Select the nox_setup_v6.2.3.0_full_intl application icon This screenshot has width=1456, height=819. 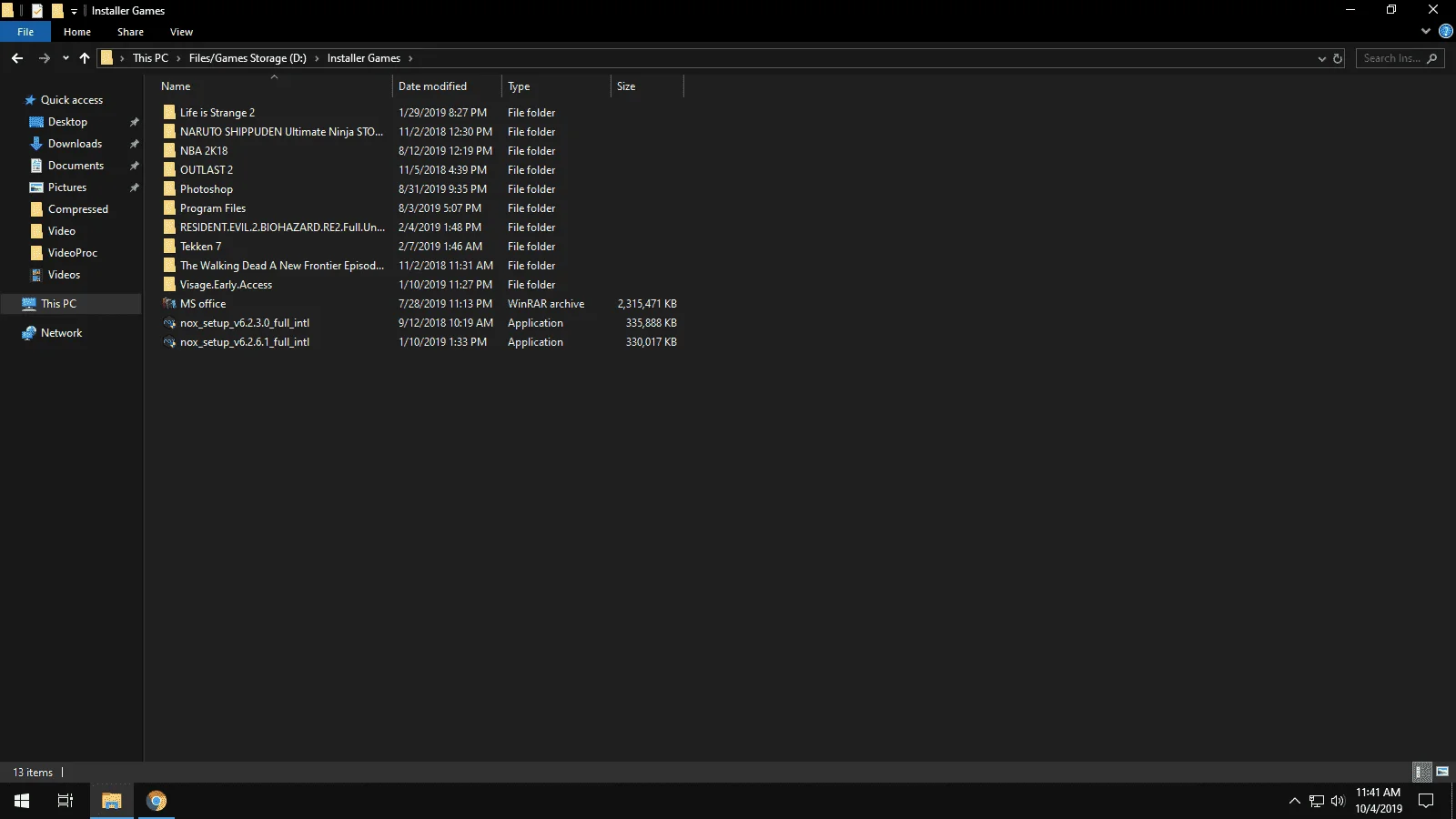169,323
